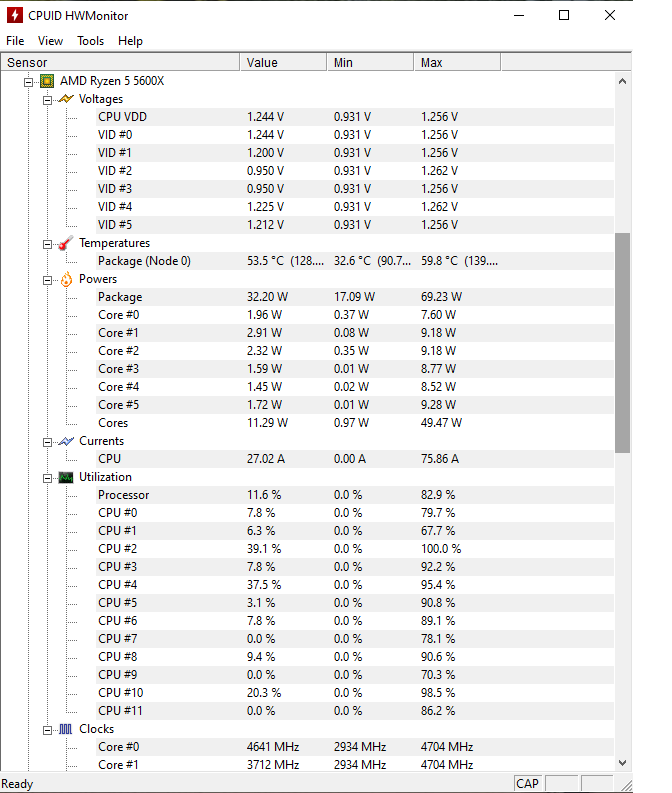The height and width of the screenshot is (793, 672).
Task: Click the scrollbar down arrow
Action: point(622,763)
